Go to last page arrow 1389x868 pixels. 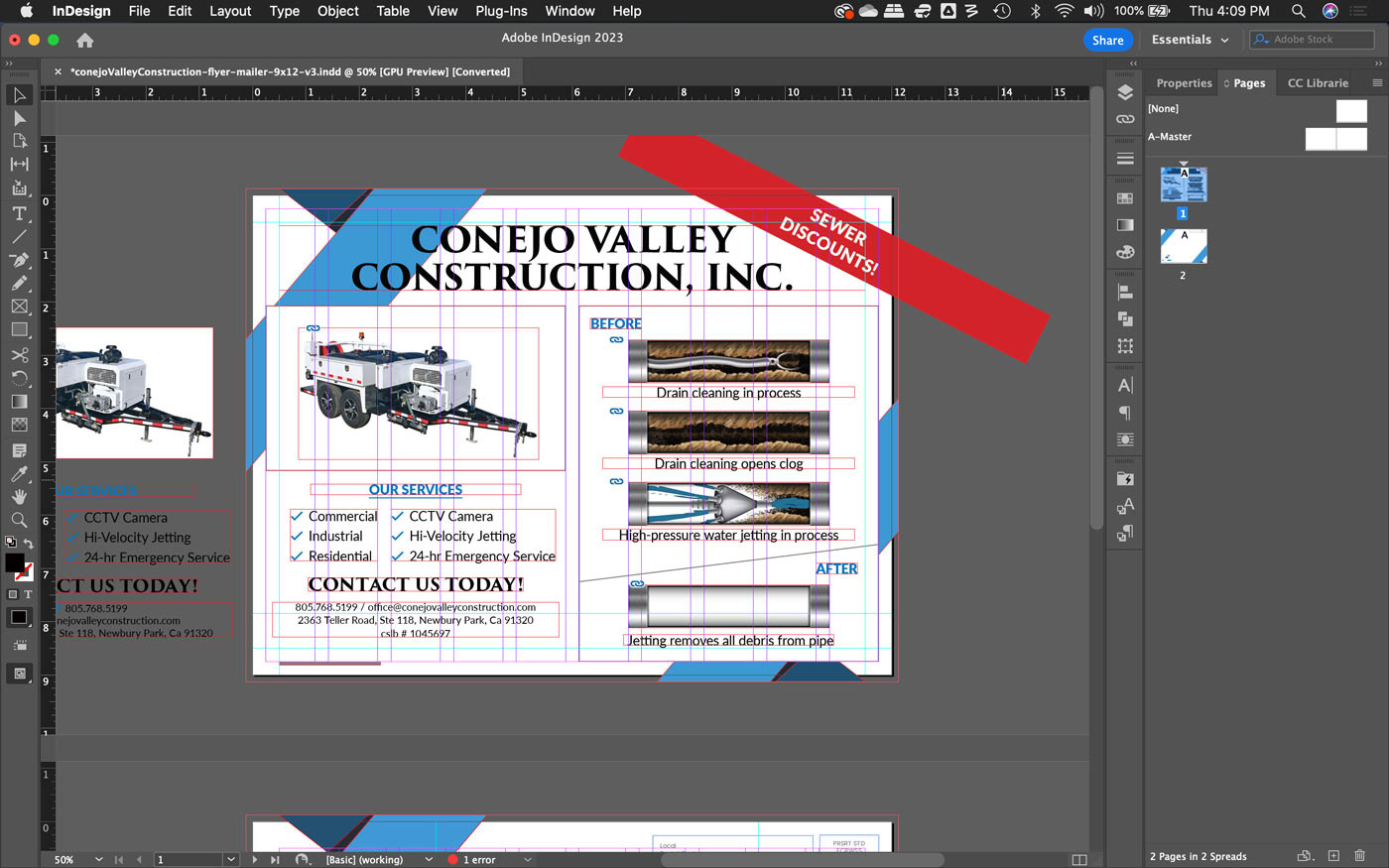275,859
